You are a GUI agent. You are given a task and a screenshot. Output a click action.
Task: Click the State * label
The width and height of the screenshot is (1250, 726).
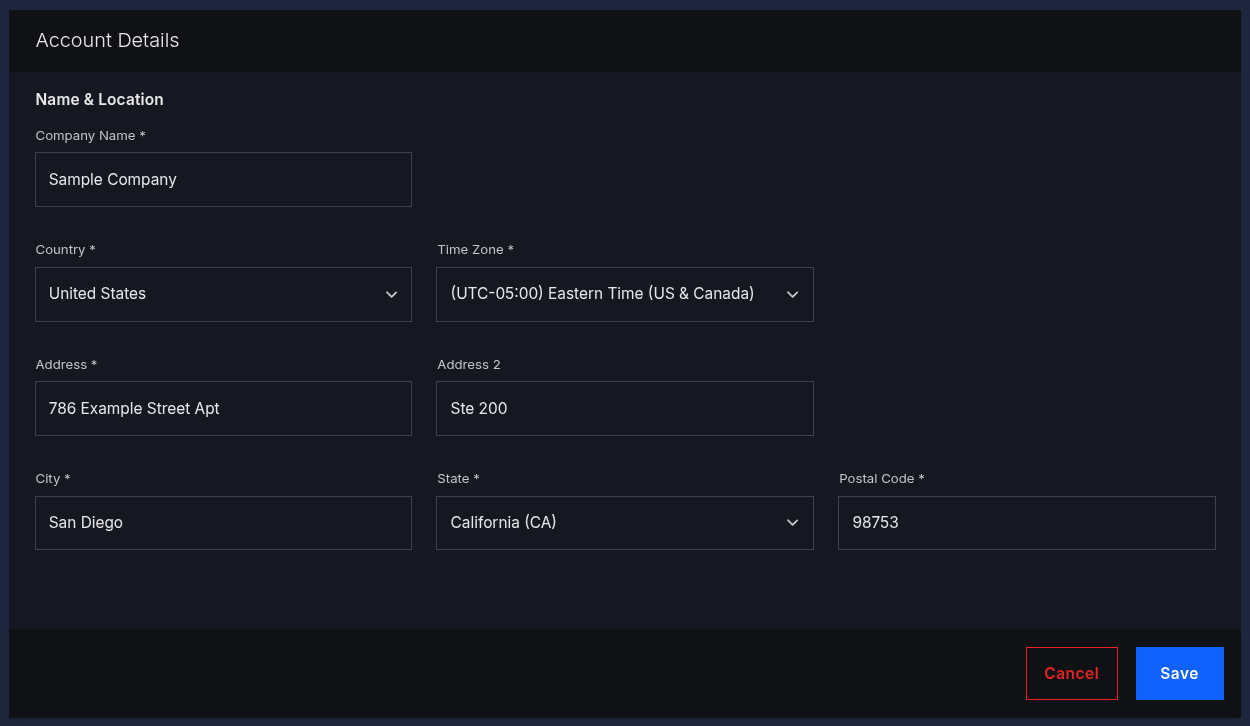point(459,479)
